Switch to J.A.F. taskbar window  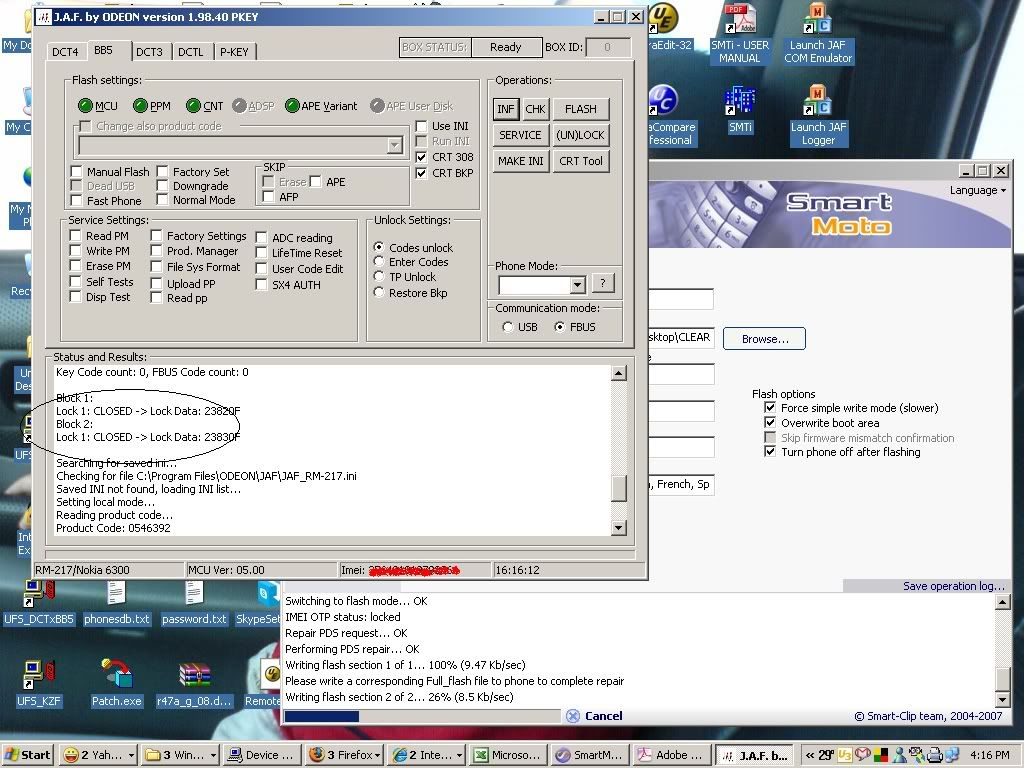tap(755, 755)
